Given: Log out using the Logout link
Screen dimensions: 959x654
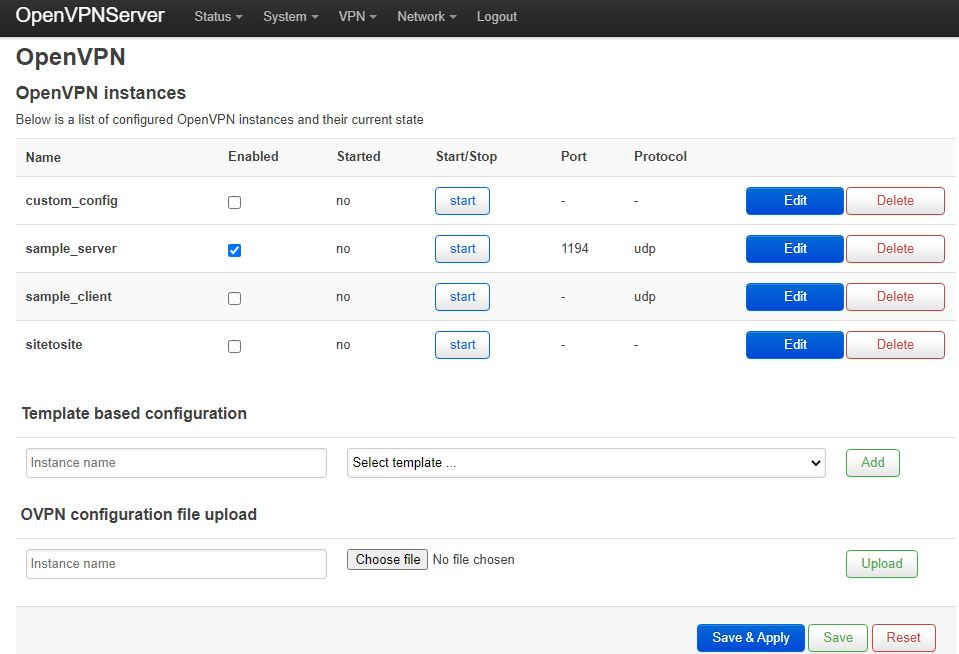Looking at the screenshot, I should [497, 17].
